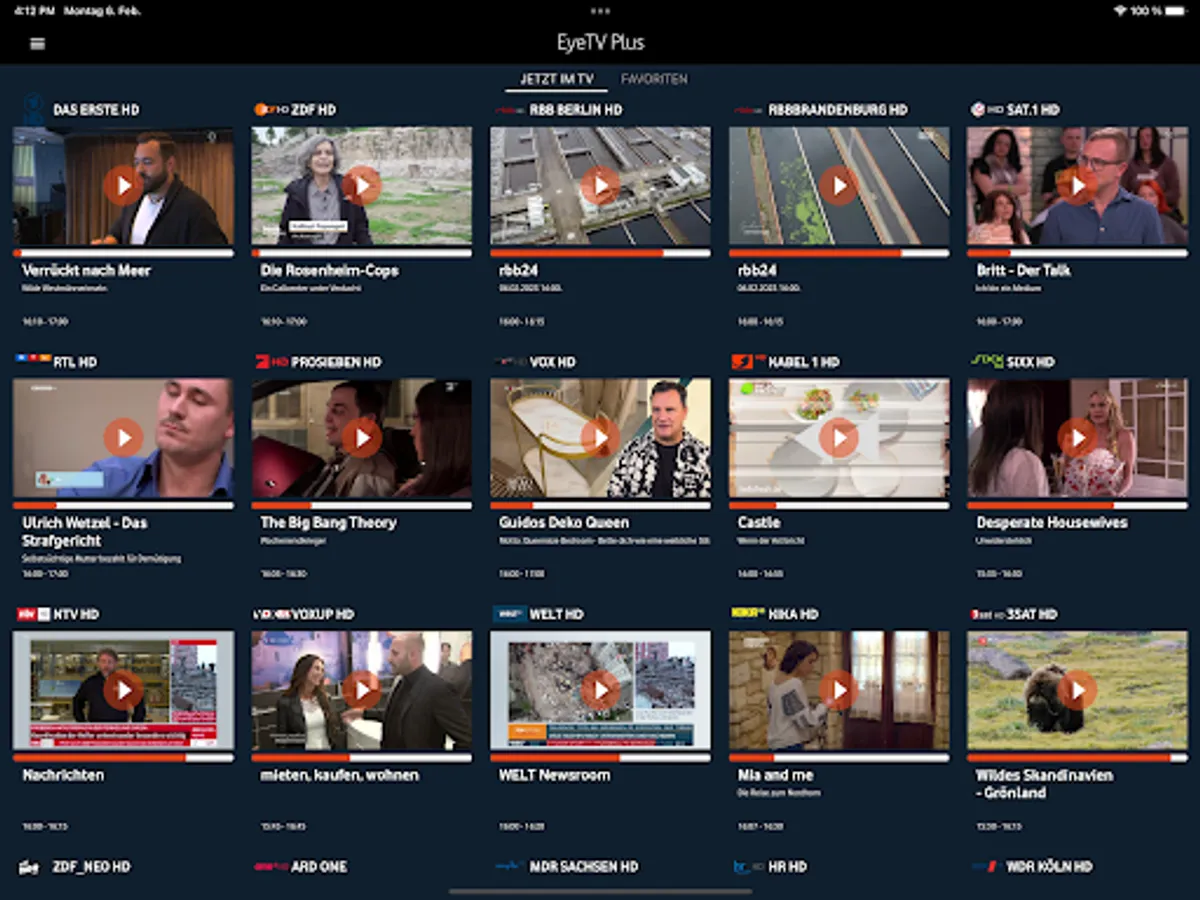
Task: Play RTL HD Ulrich Wetzel stream
Action: click(x=123, y=437)
